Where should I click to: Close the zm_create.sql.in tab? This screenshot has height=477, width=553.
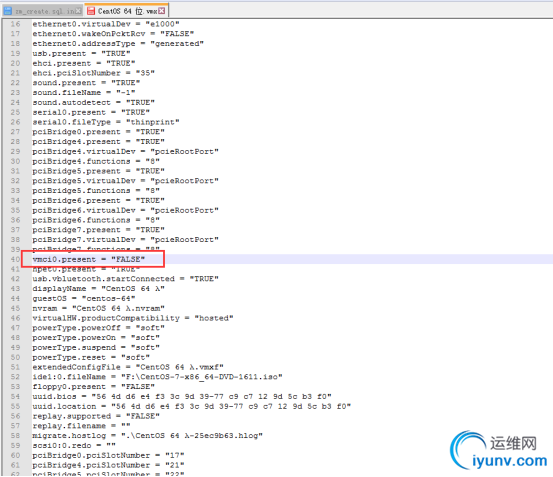coord(78,11)
